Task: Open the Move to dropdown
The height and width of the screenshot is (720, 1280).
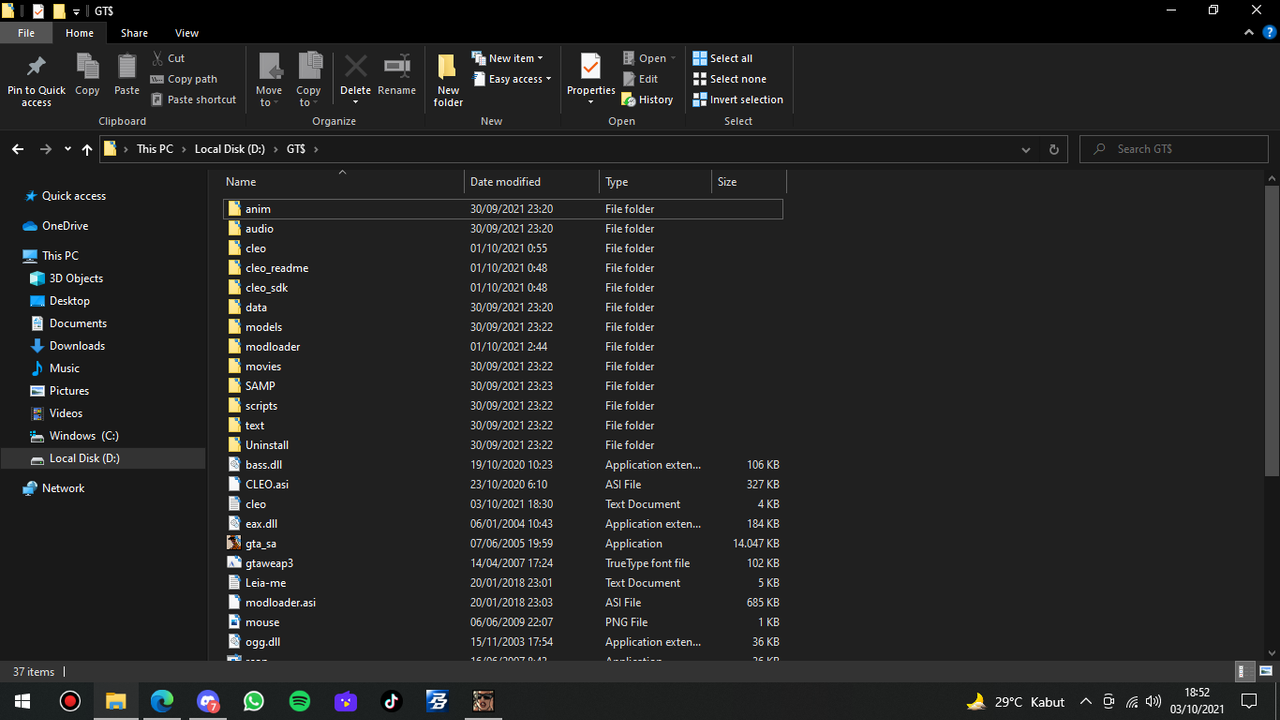Action: tap(269, 79)
